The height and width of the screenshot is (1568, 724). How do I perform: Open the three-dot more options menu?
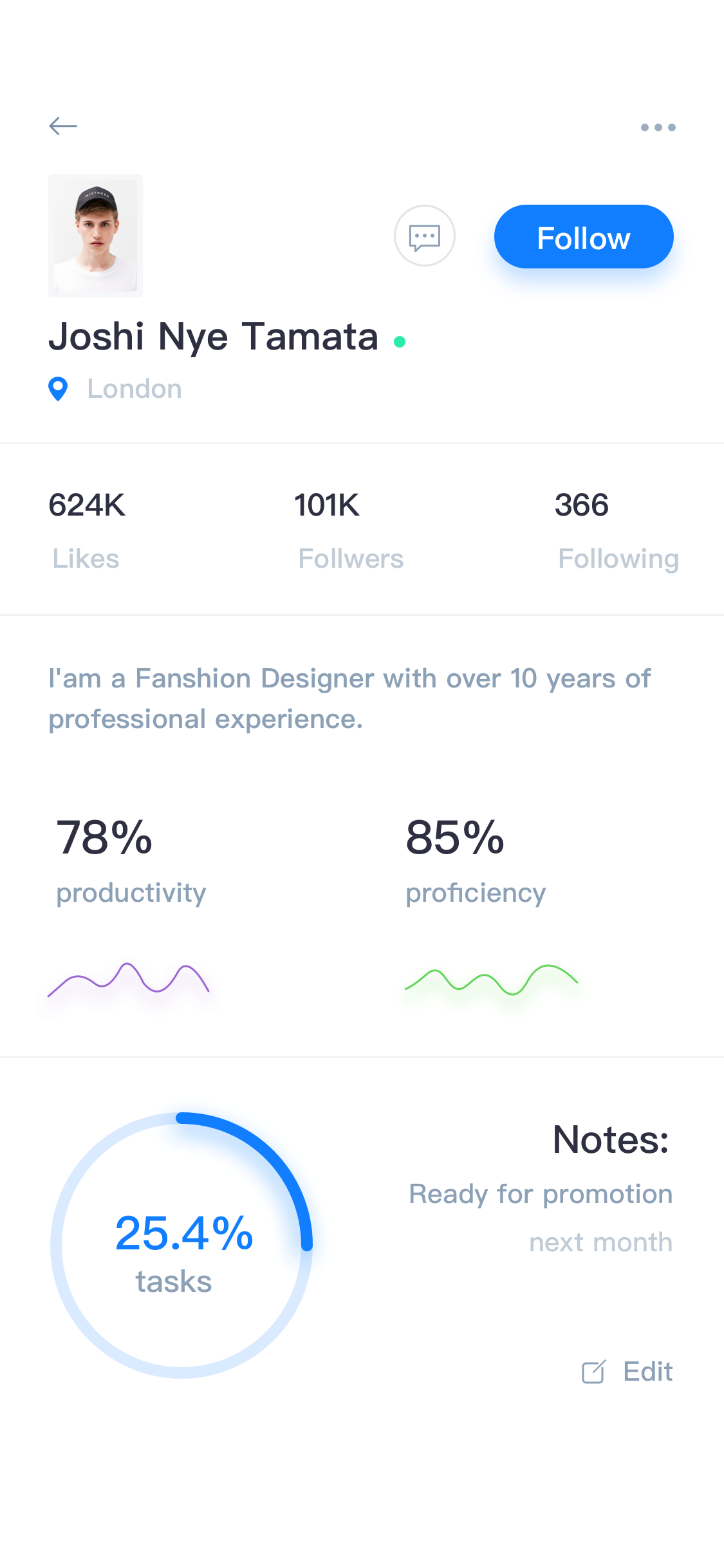tap(658, 127)
